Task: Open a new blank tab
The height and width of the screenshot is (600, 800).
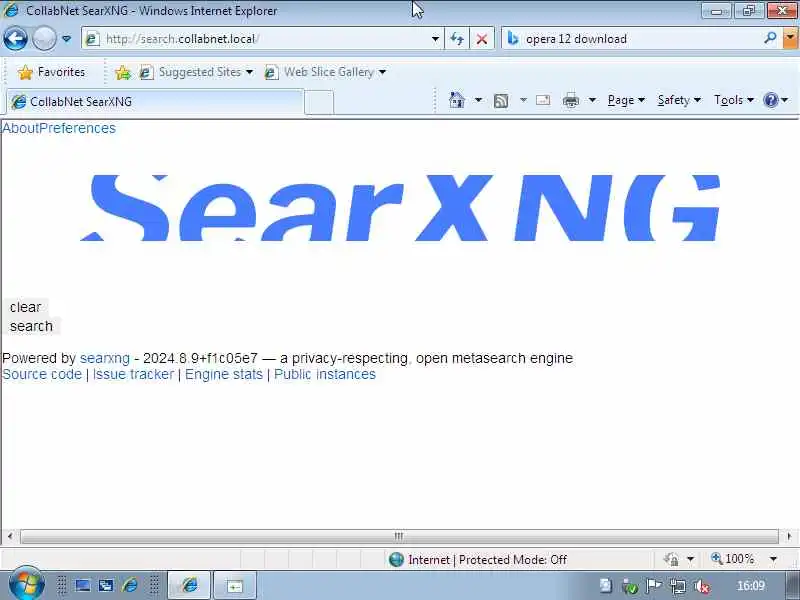Action: coord(319,102)
